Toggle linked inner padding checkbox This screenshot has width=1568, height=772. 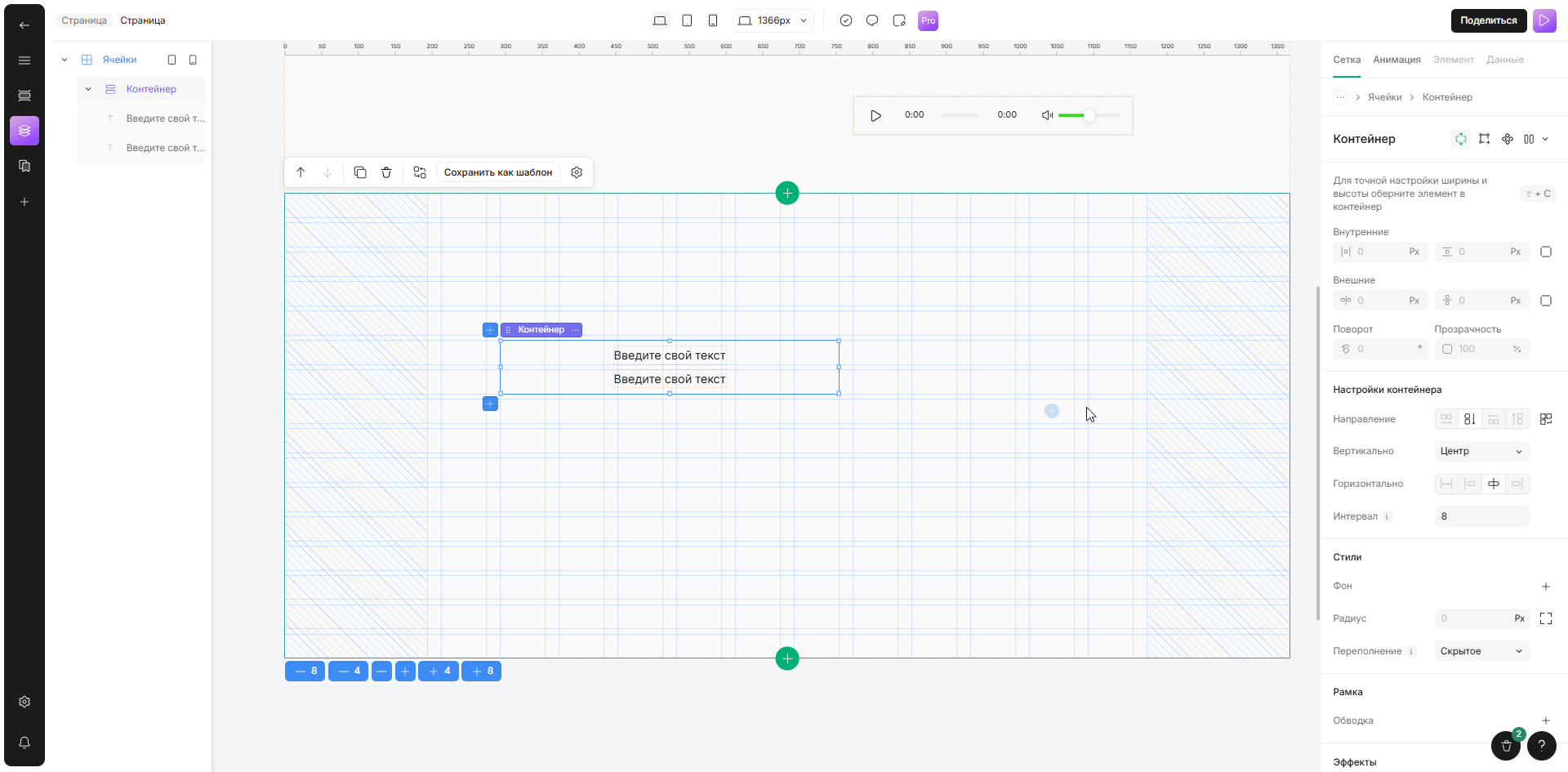1545,252
